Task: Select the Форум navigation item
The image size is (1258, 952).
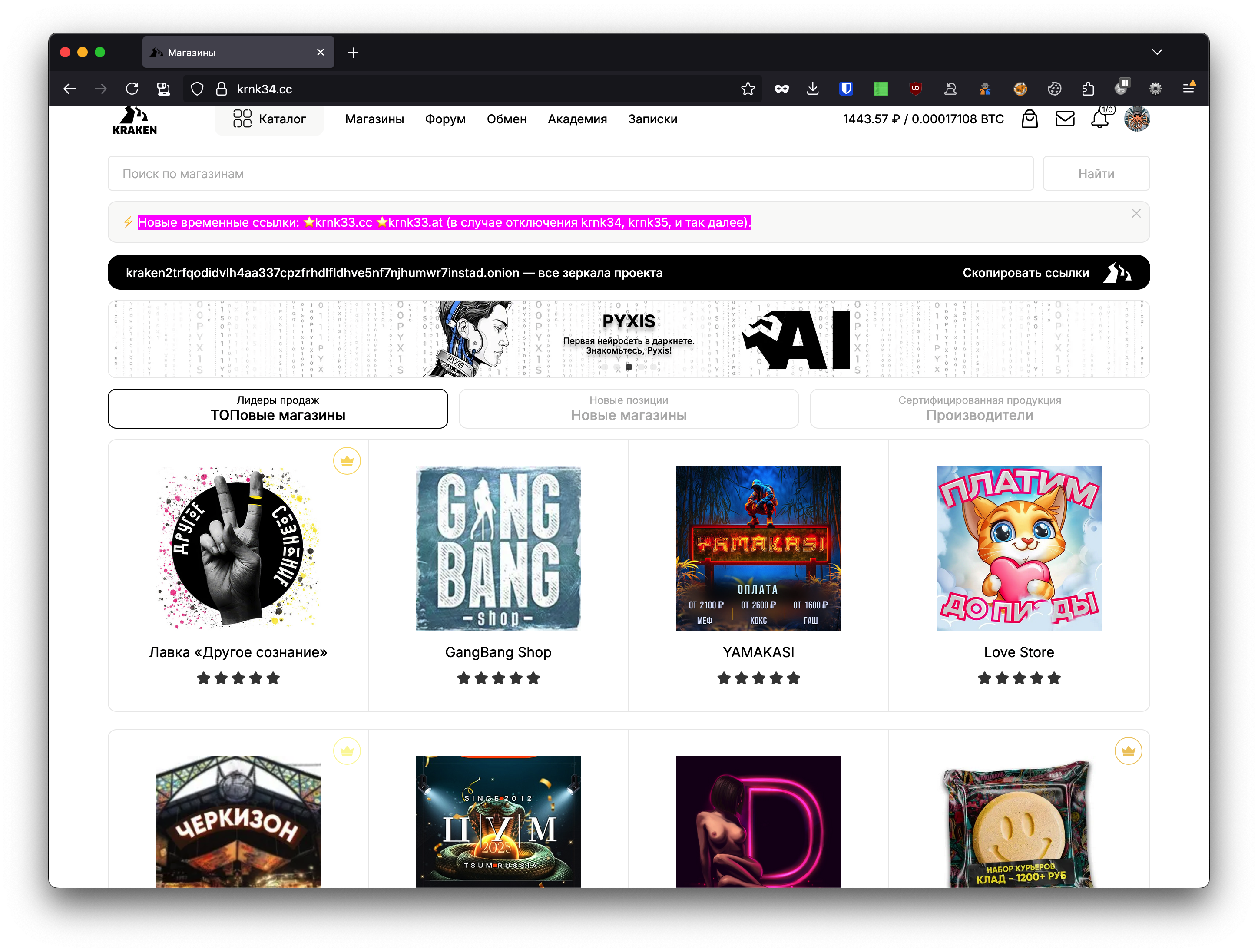Action: [445, 119]
